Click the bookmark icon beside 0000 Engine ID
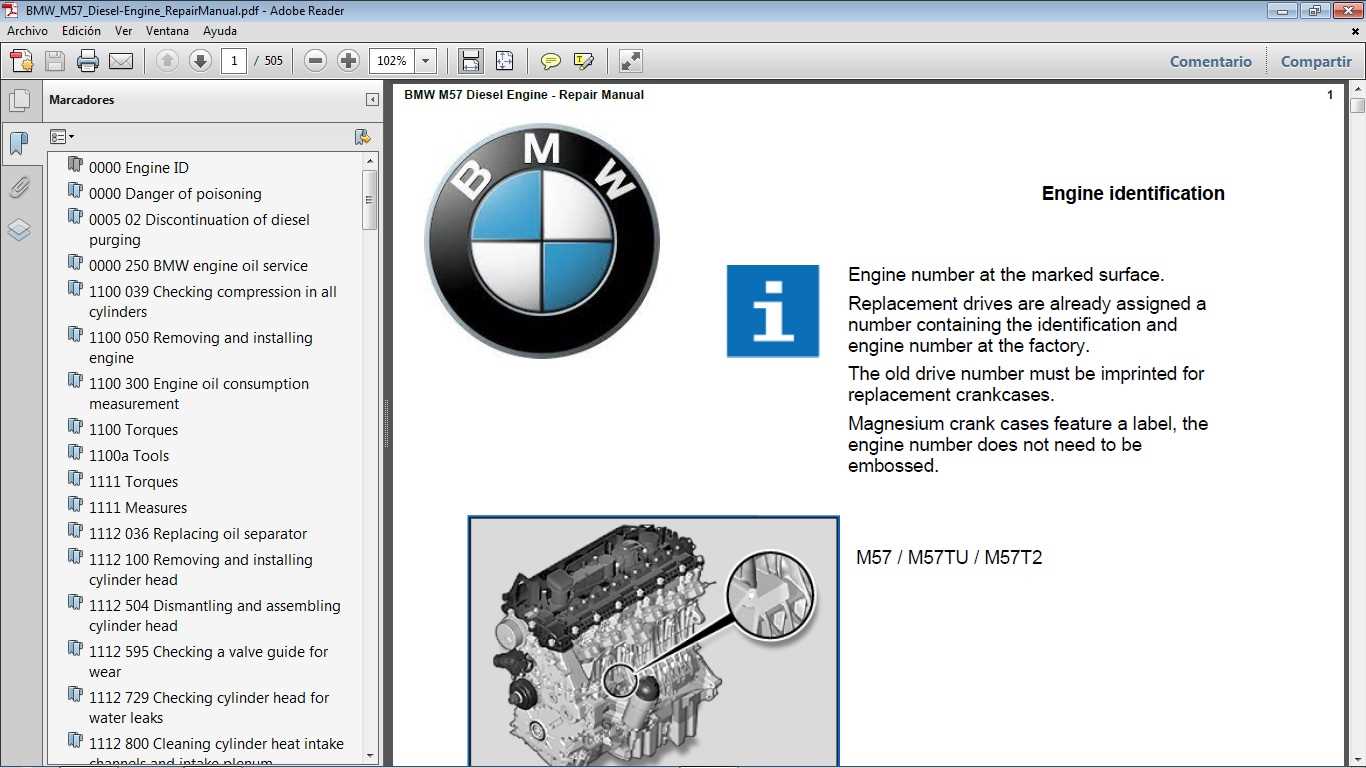 point(75,166)
